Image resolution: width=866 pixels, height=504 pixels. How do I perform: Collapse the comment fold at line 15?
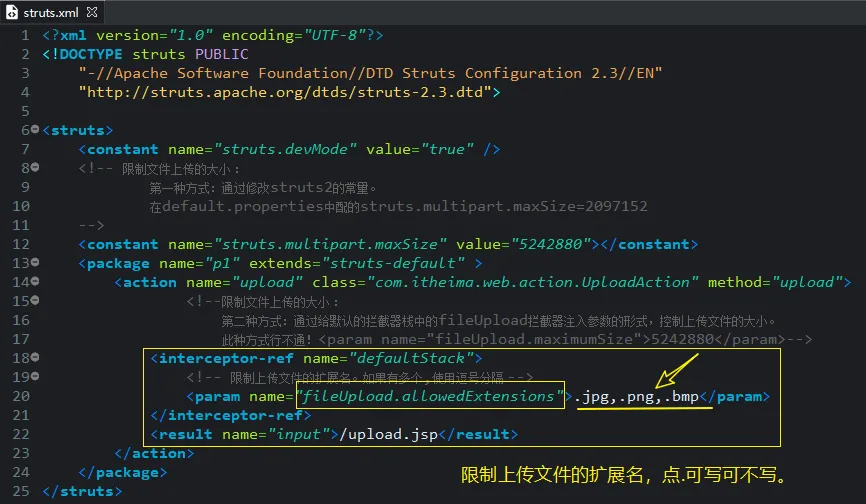click(35, 300)
